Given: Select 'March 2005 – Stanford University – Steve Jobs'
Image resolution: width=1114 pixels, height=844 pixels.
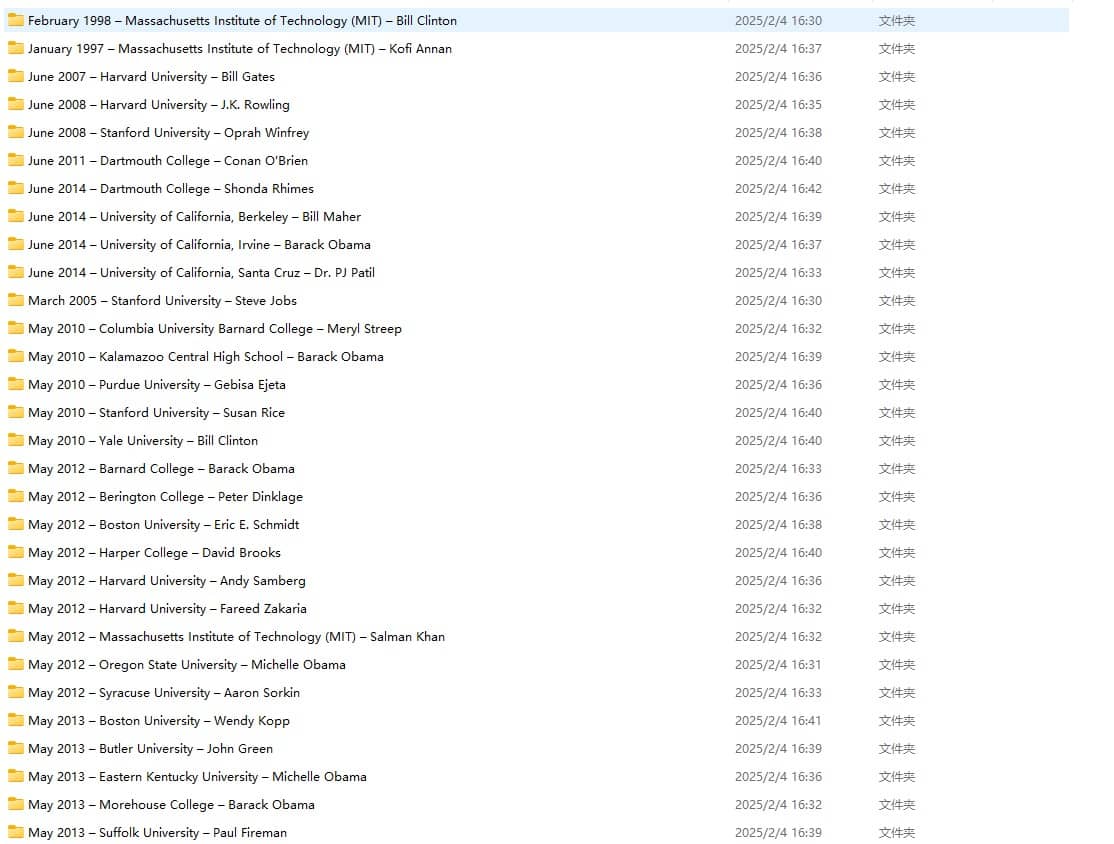Looking at the screenshot, I should pyautogui.click(x=163, y=301).
